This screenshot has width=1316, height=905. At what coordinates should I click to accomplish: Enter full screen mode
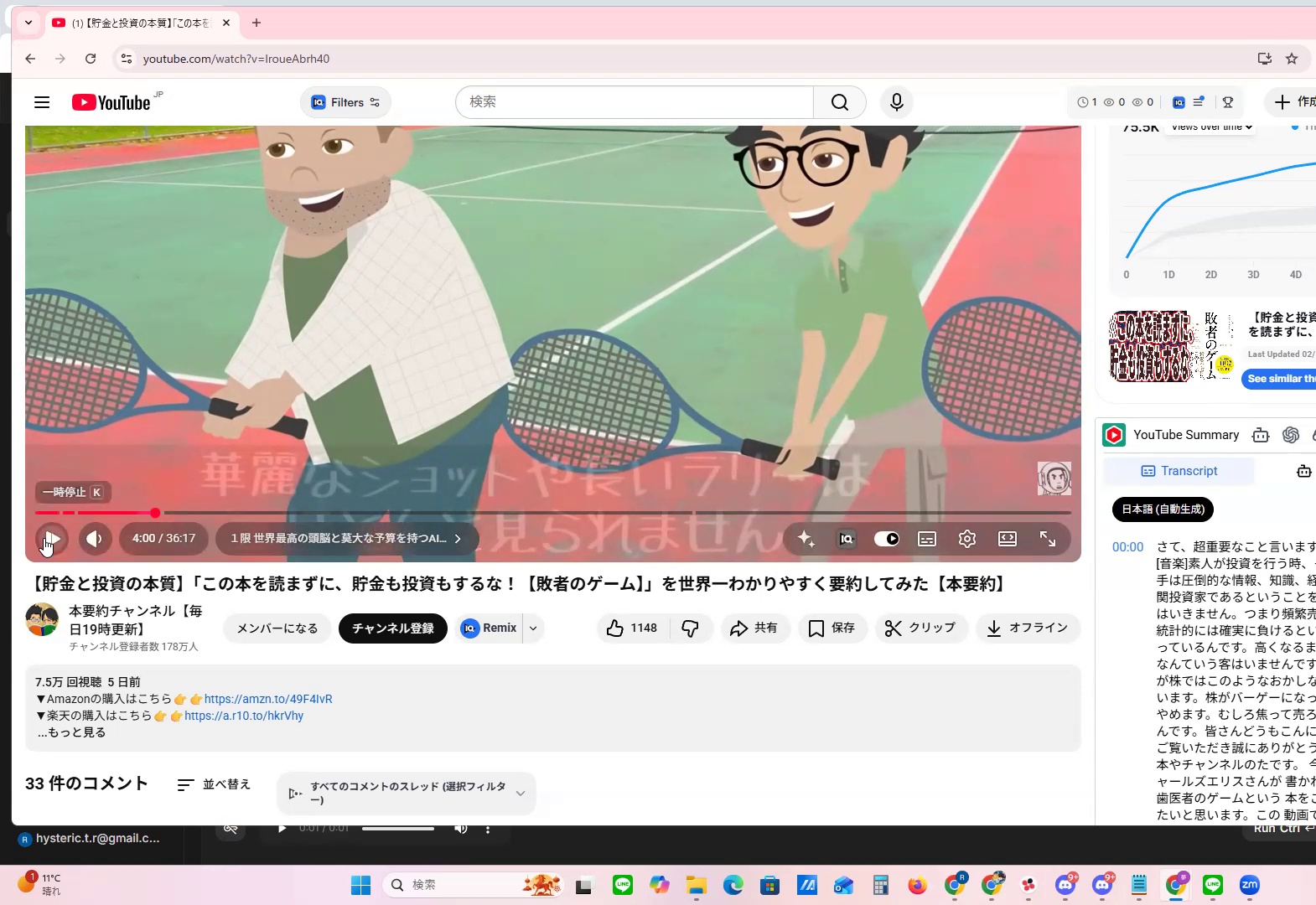(1048, 539)
